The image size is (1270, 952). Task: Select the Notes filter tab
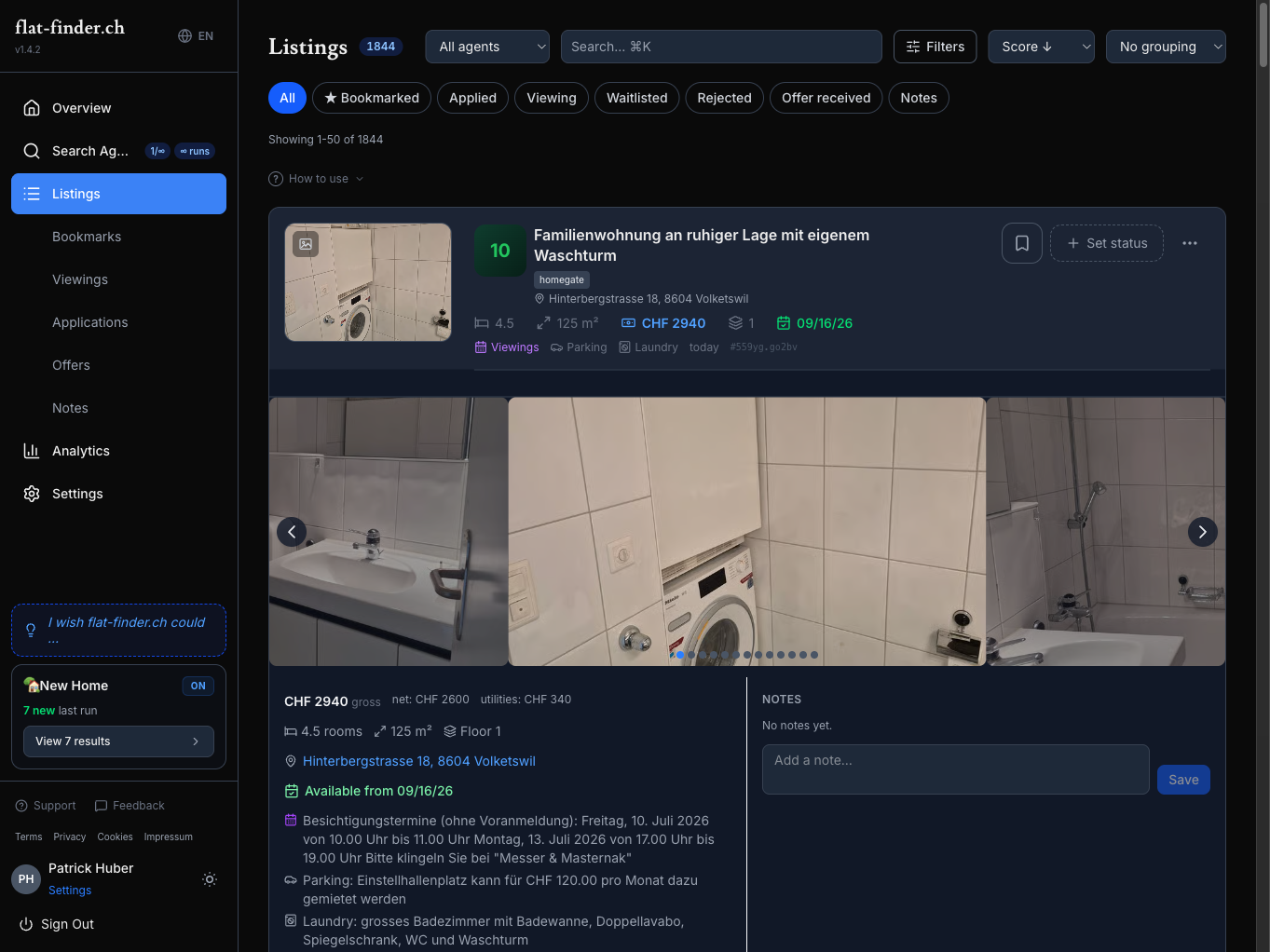pyautogui.click(x=919, y=98)
